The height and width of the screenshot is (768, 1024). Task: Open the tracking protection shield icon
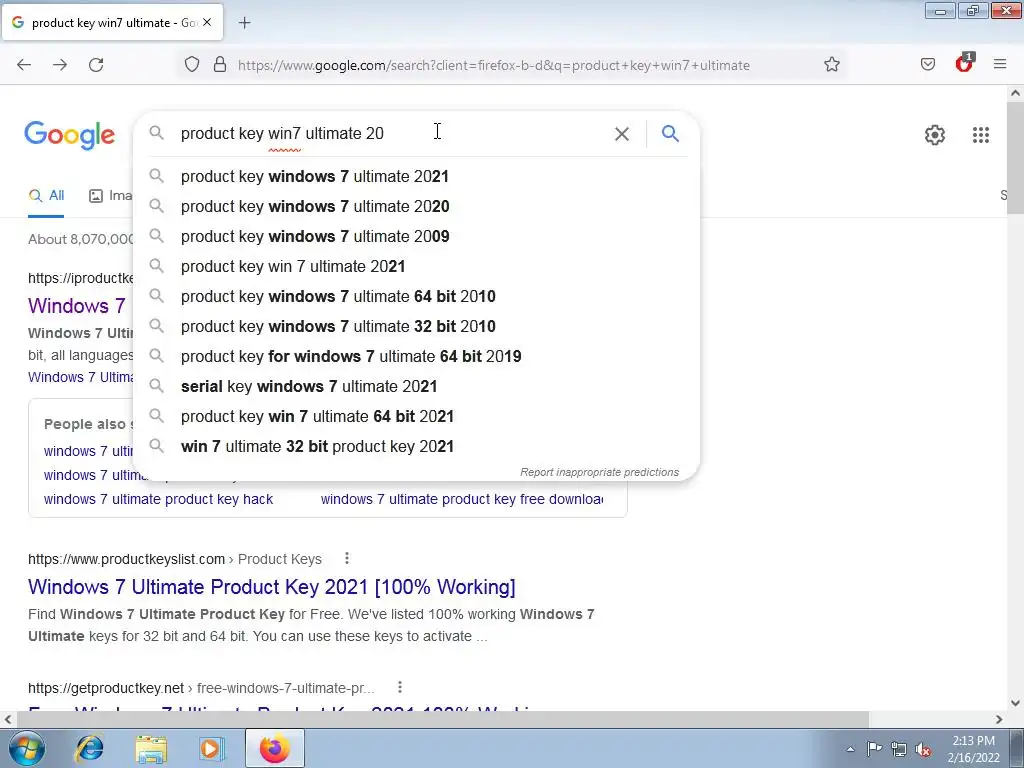point(191,65)
